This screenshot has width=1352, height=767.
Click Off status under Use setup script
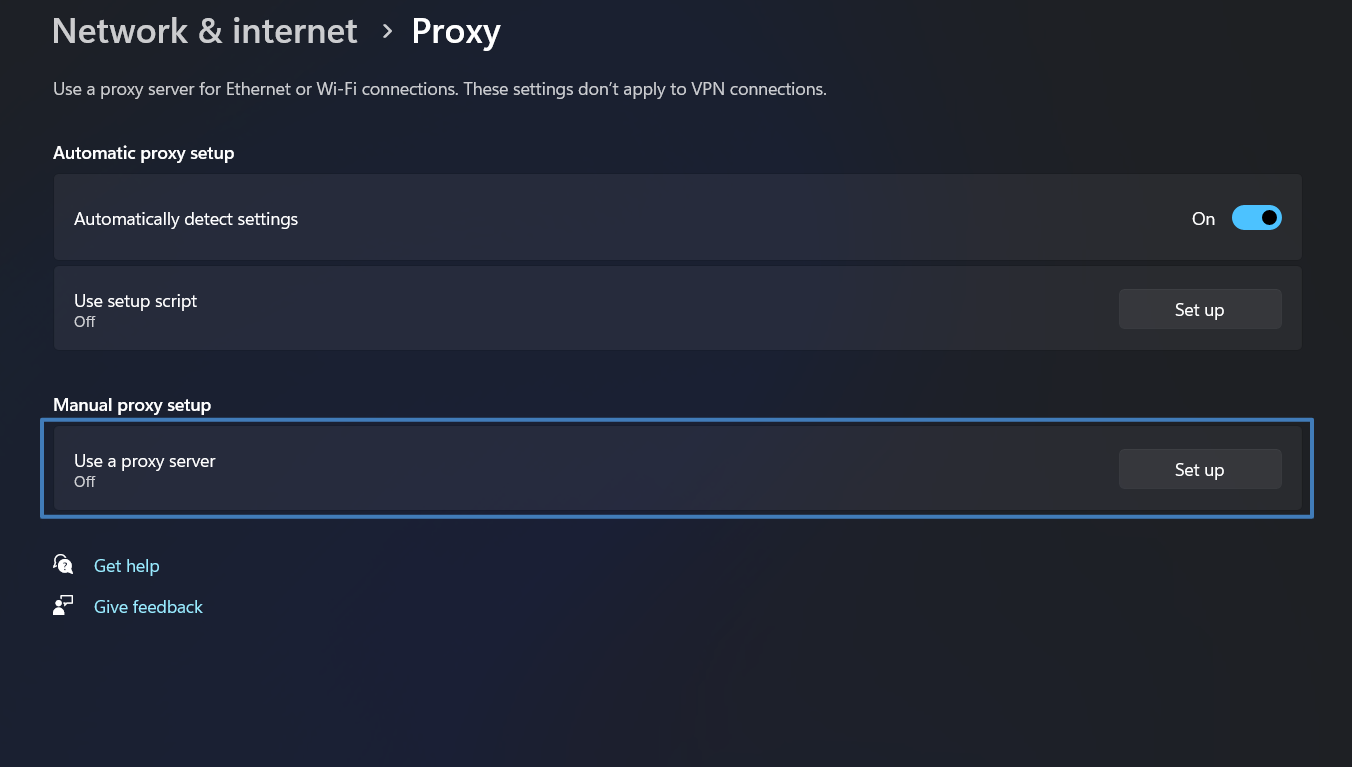tap(85, 322)
